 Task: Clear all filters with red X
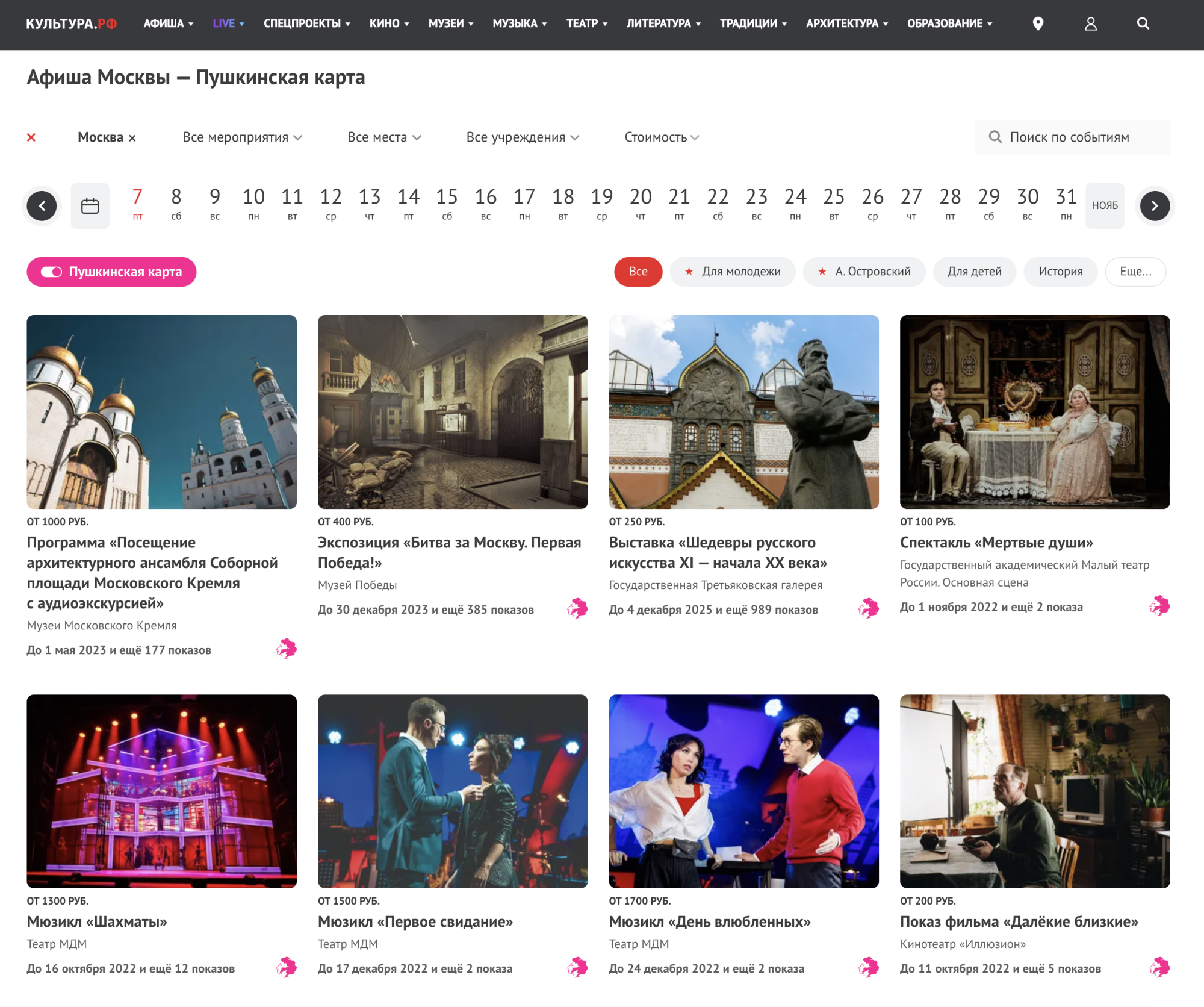coord(31,137)
